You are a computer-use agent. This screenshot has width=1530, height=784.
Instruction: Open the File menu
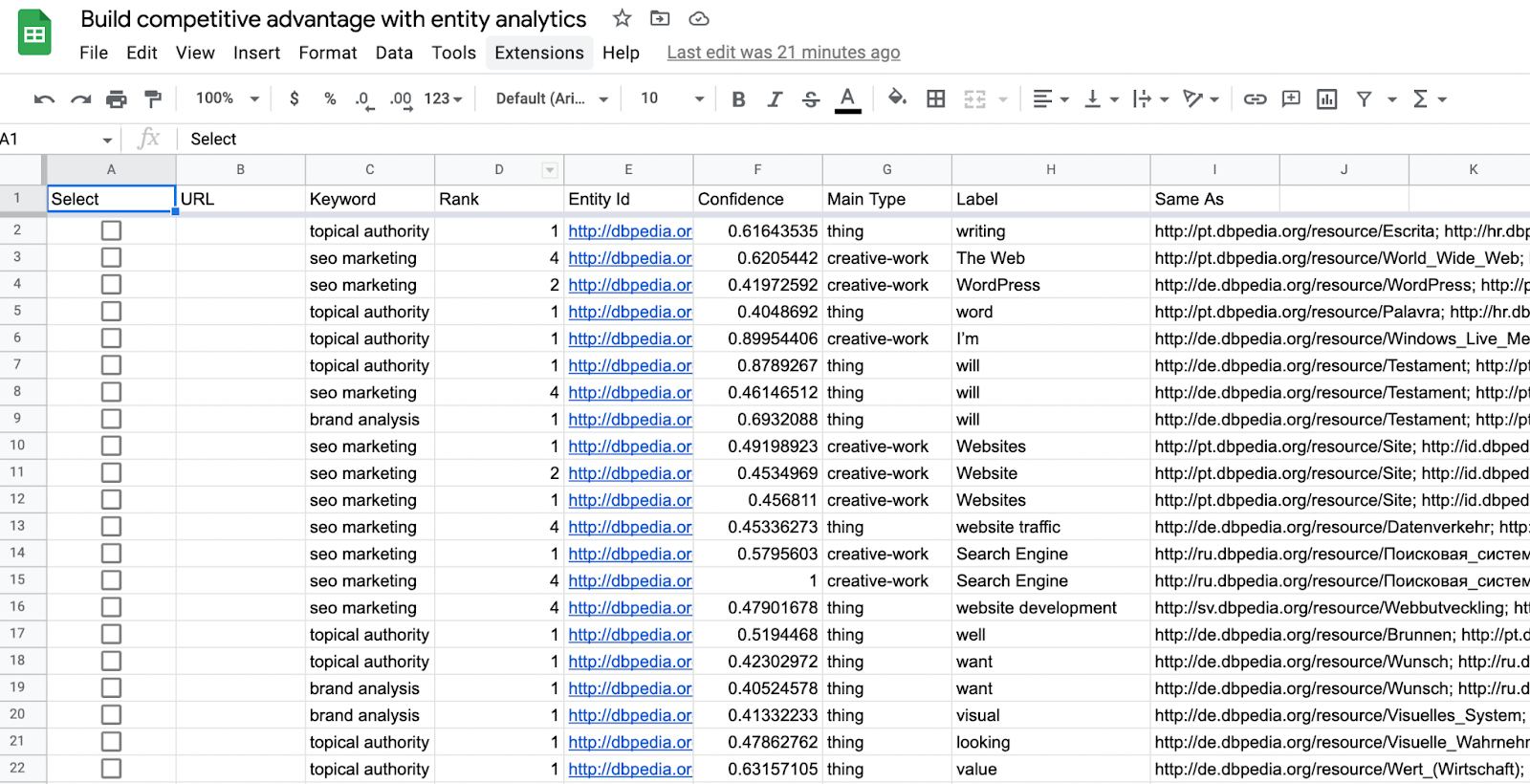[94, 53]
